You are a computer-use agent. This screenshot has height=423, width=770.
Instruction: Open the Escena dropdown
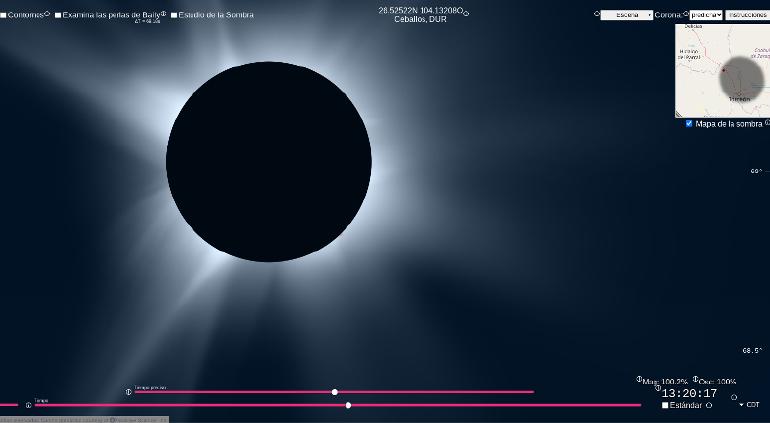[626, 15]
